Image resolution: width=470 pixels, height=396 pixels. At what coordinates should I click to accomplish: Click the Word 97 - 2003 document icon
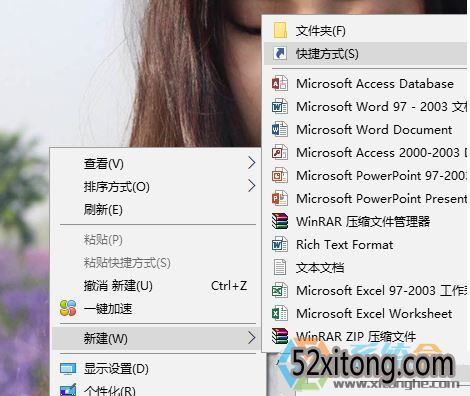(280, 107)
